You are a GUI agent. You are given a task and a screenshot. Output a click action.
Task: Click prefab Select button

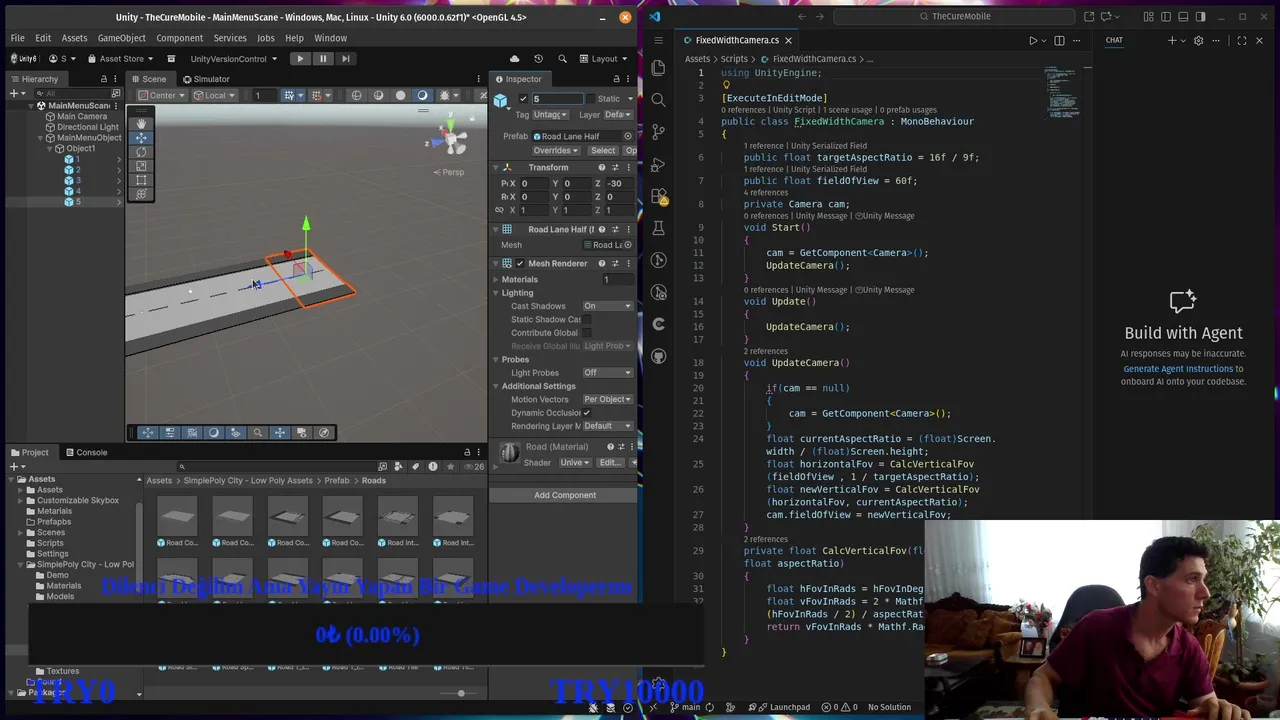pos(603,151)
